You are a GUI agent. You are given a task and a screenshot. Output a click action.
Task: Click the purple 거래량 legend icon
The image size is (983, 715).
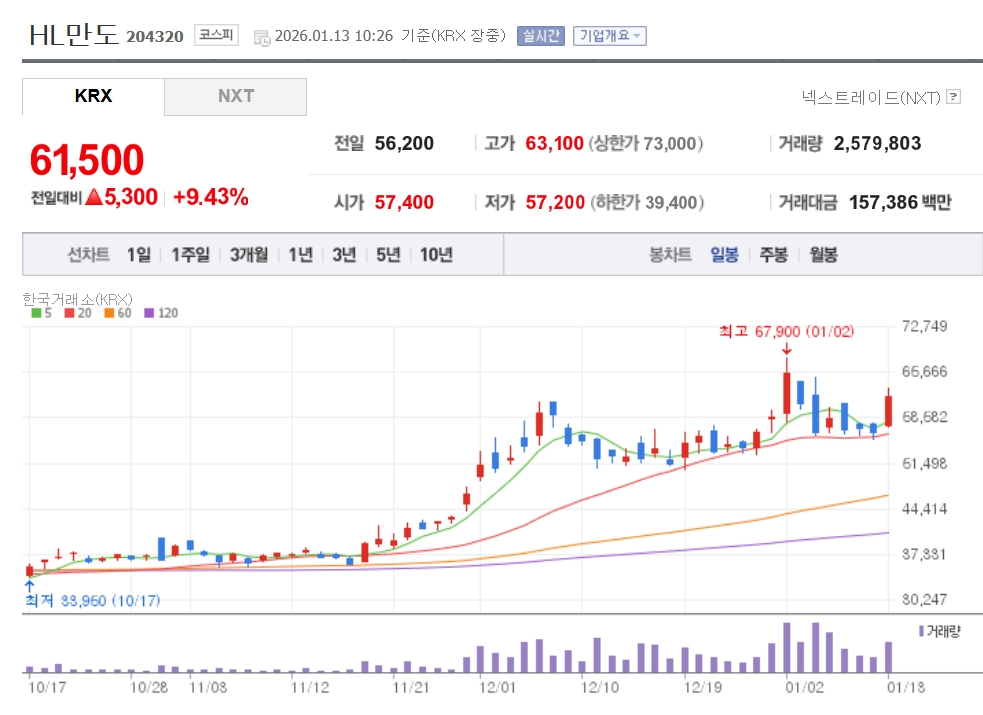(x=921, y=631)
